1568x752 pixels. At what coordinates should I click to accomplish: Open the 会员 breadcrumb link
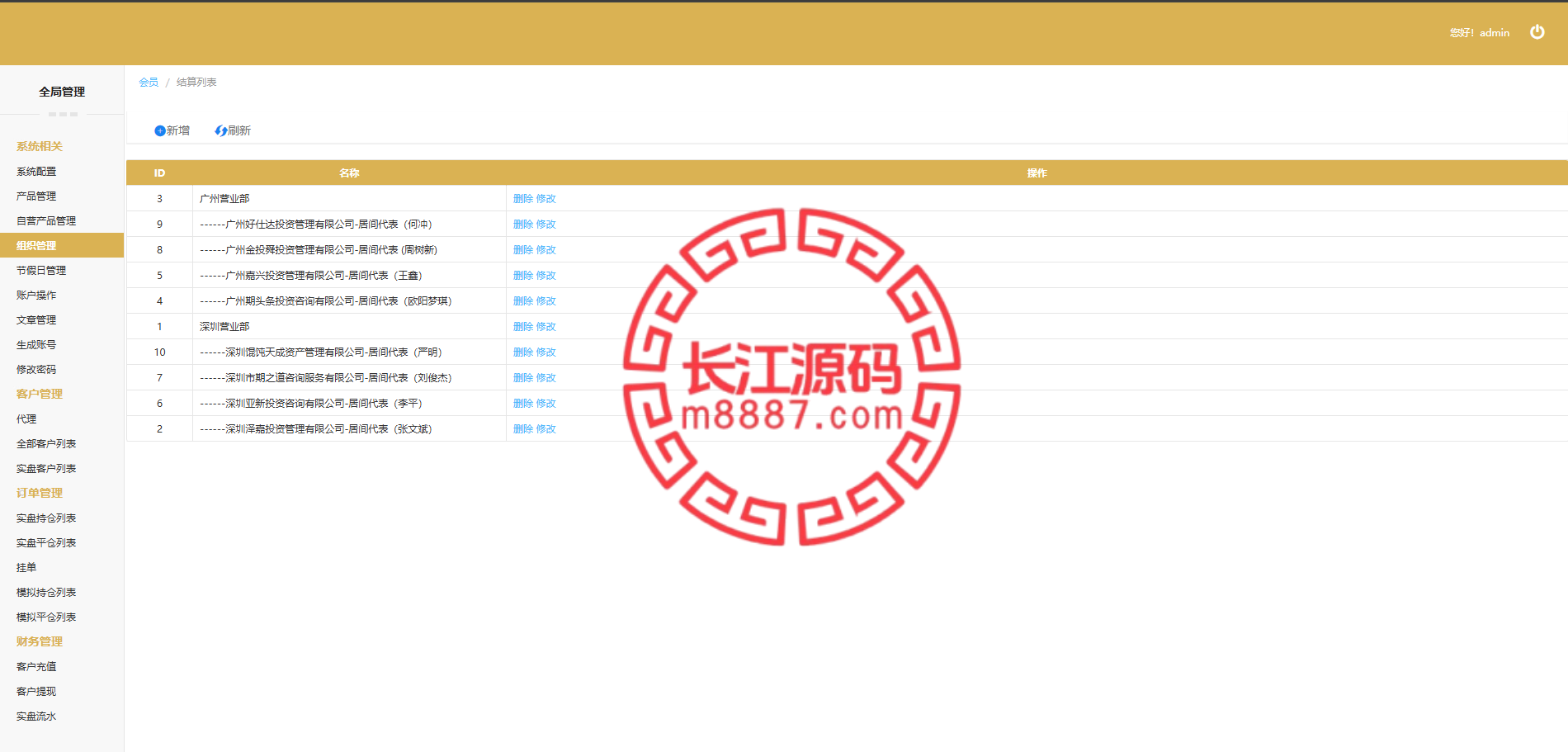149,83
